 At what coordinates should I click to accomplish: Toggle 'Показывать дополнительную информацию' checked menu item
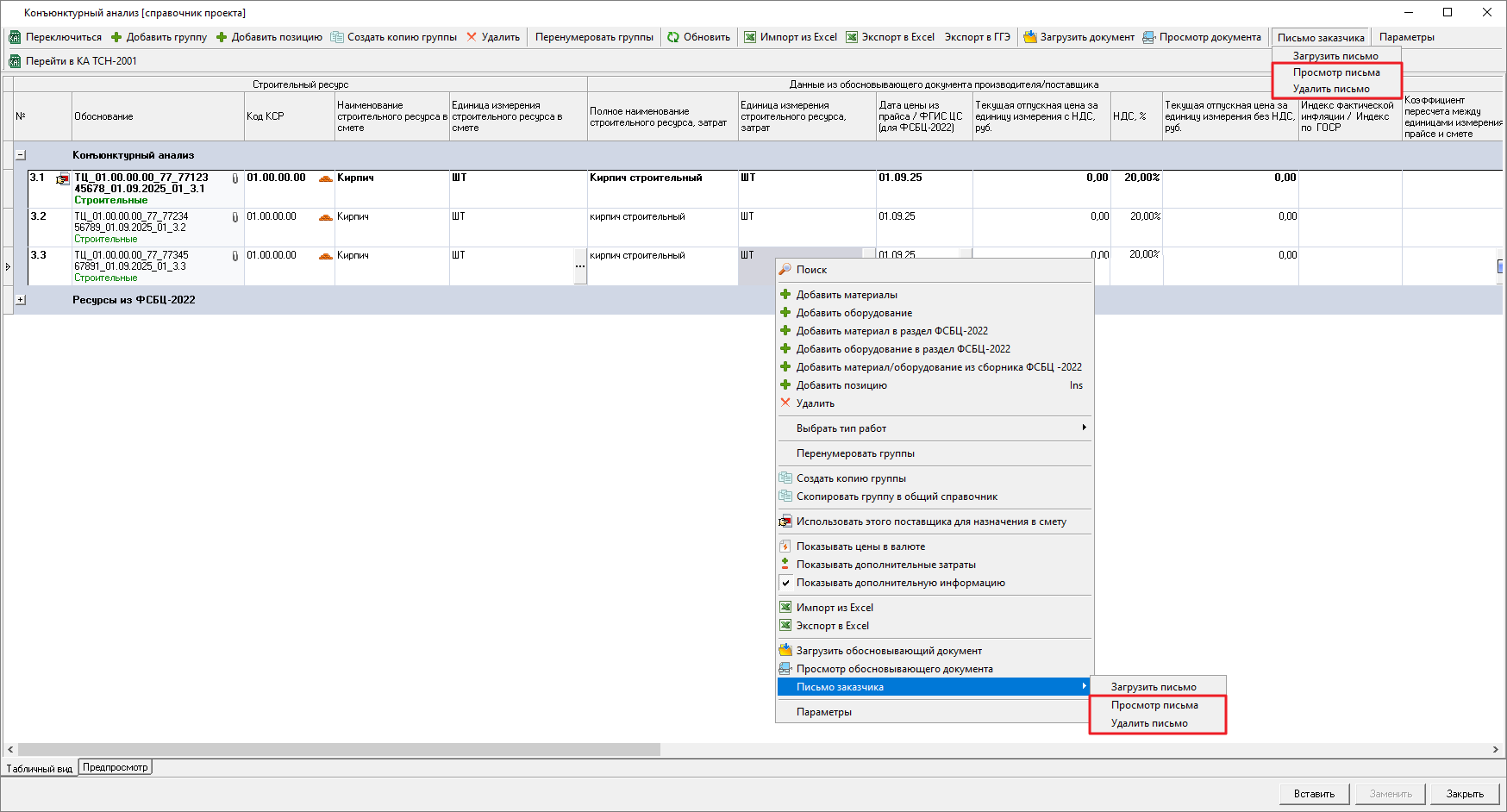[x=900, y=583]
